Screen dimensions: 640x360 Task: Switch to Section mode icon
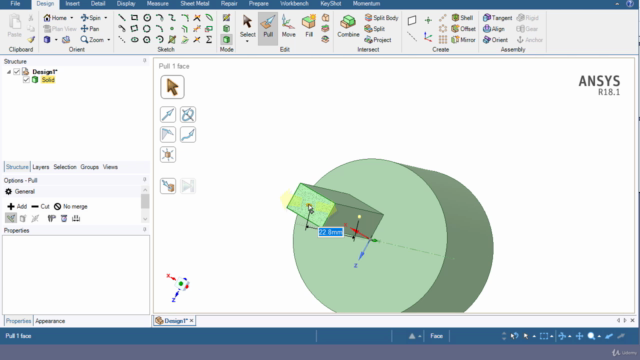click(x=226, y=29)
